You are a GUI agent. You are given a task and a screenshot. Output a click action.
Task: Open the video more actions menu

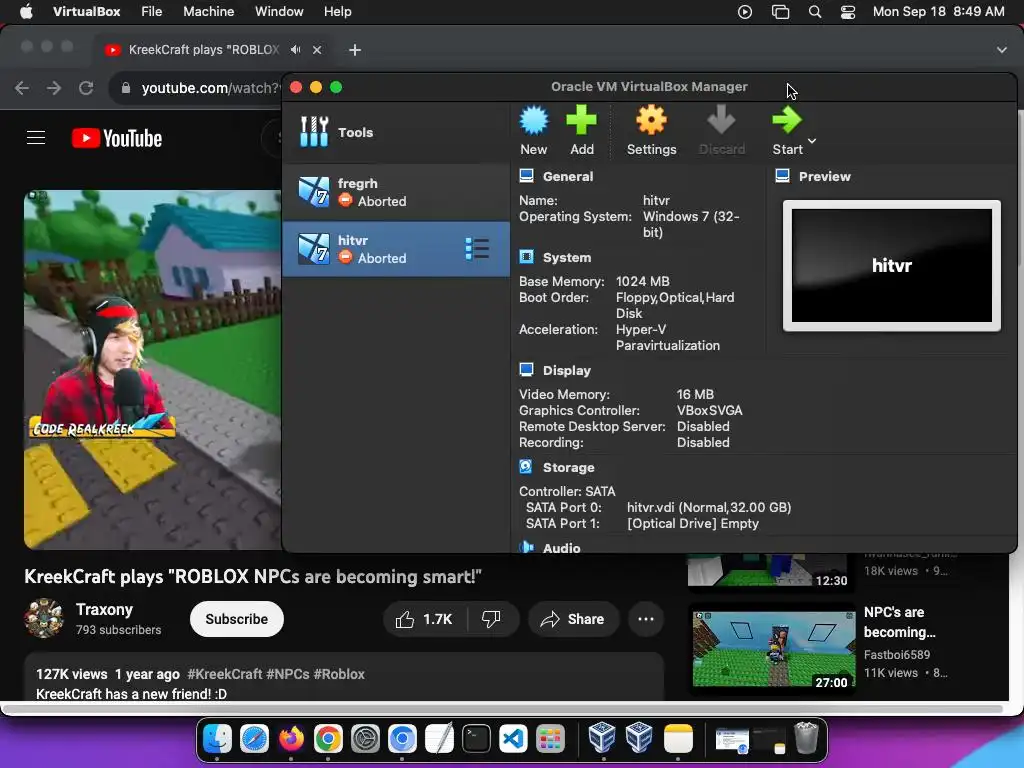(x=645, y=619)
